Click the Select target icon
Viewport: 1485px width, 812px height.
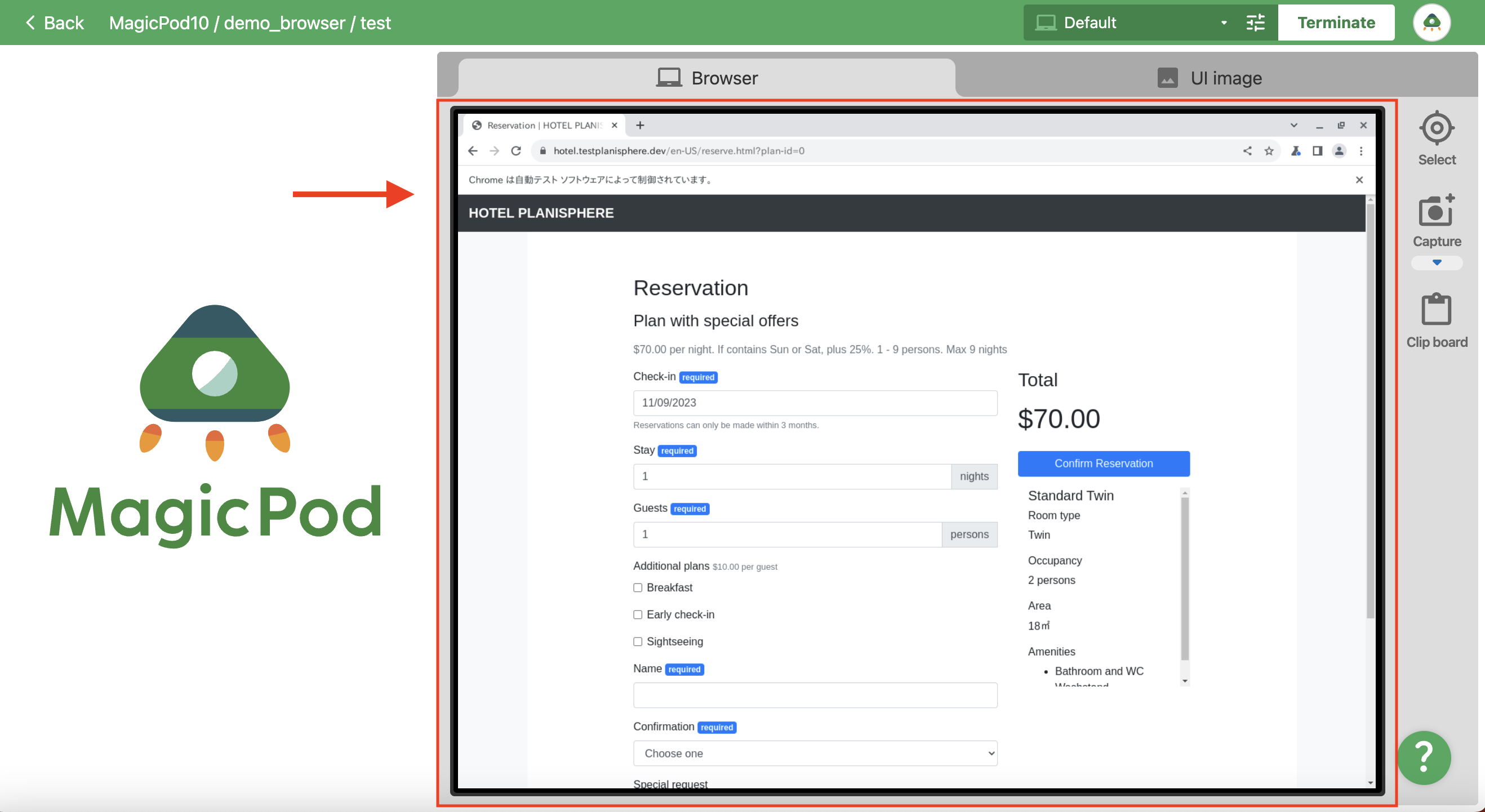[x=1436, y=127]
